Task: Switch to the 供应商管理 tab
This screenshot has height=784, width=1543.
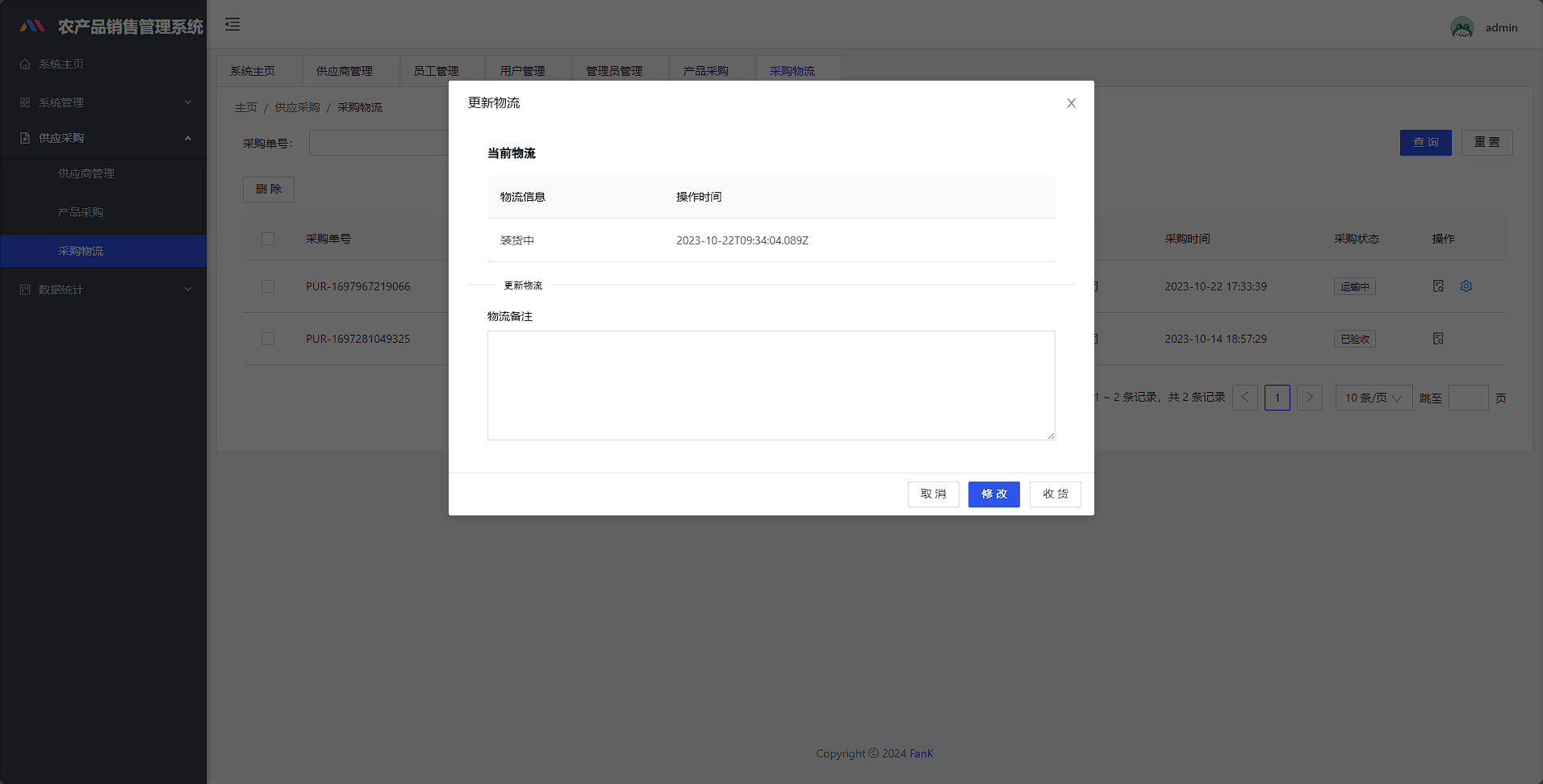Action: [x=351, y=71]
